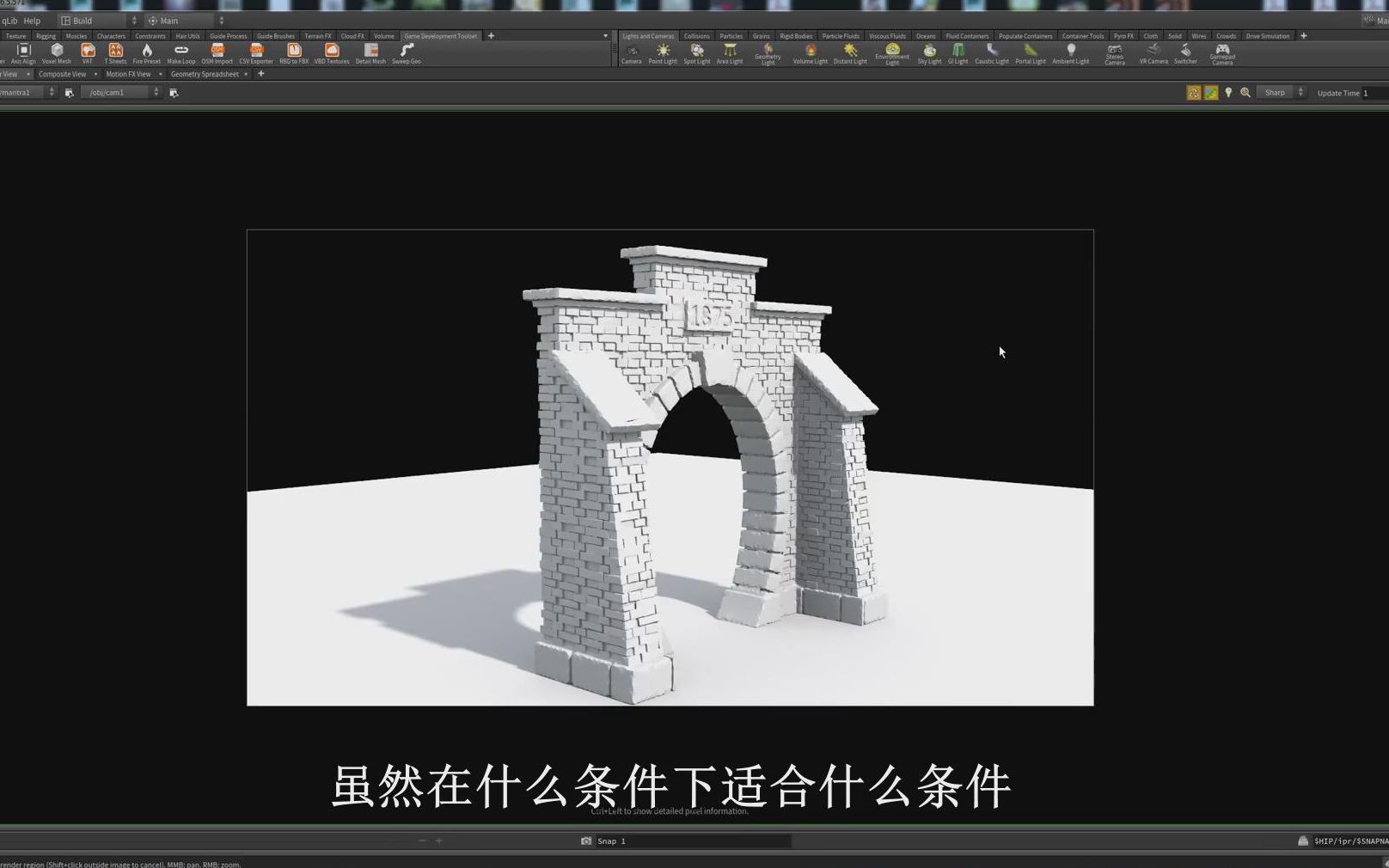Screen dimensions: 1389x868
Task: Add a VR Camera
Action: point(1153,54)
